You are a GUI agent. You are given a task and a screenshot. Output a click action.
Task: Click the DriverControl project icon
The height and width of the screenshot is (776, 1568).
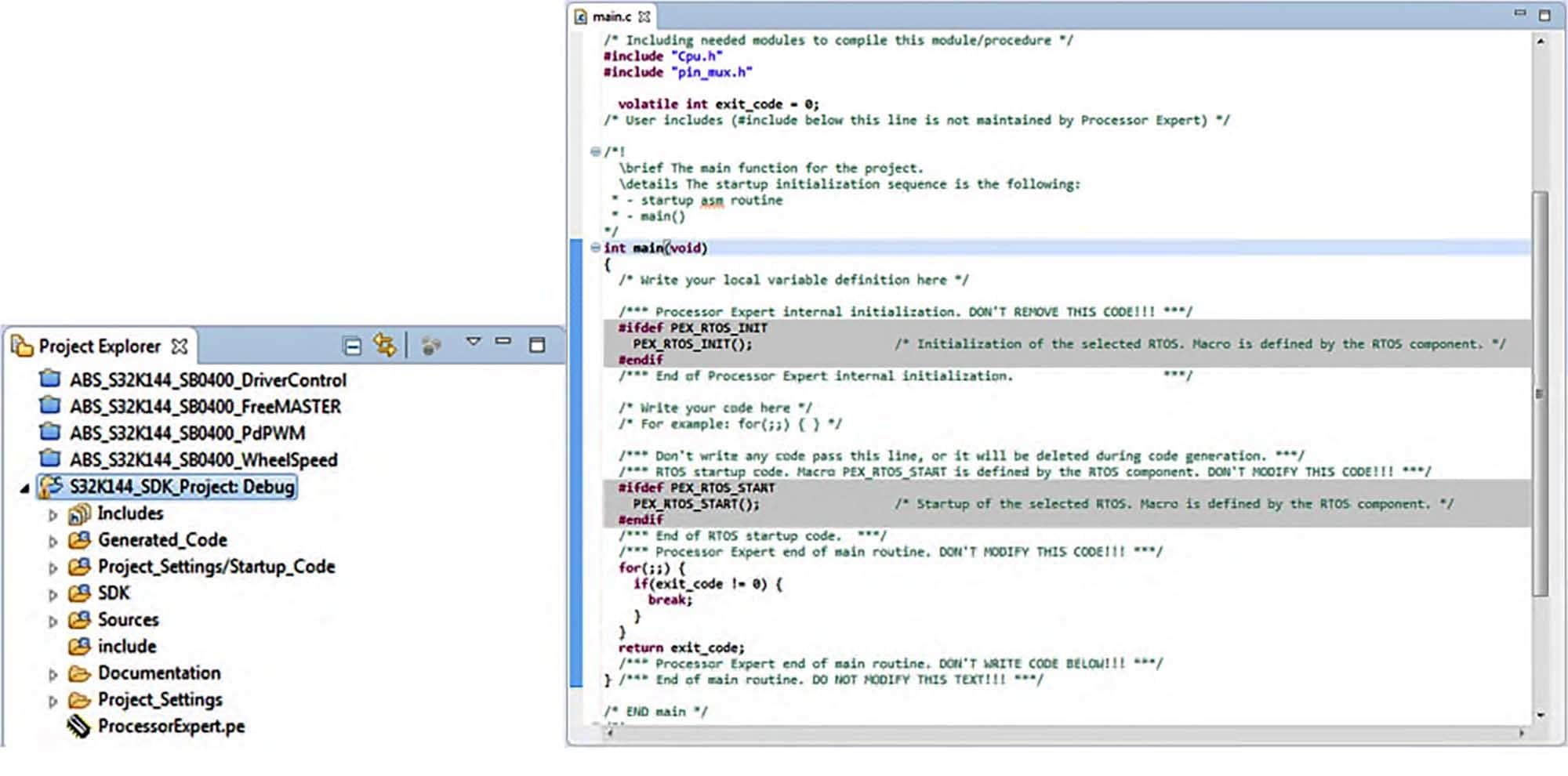(50, 379)
